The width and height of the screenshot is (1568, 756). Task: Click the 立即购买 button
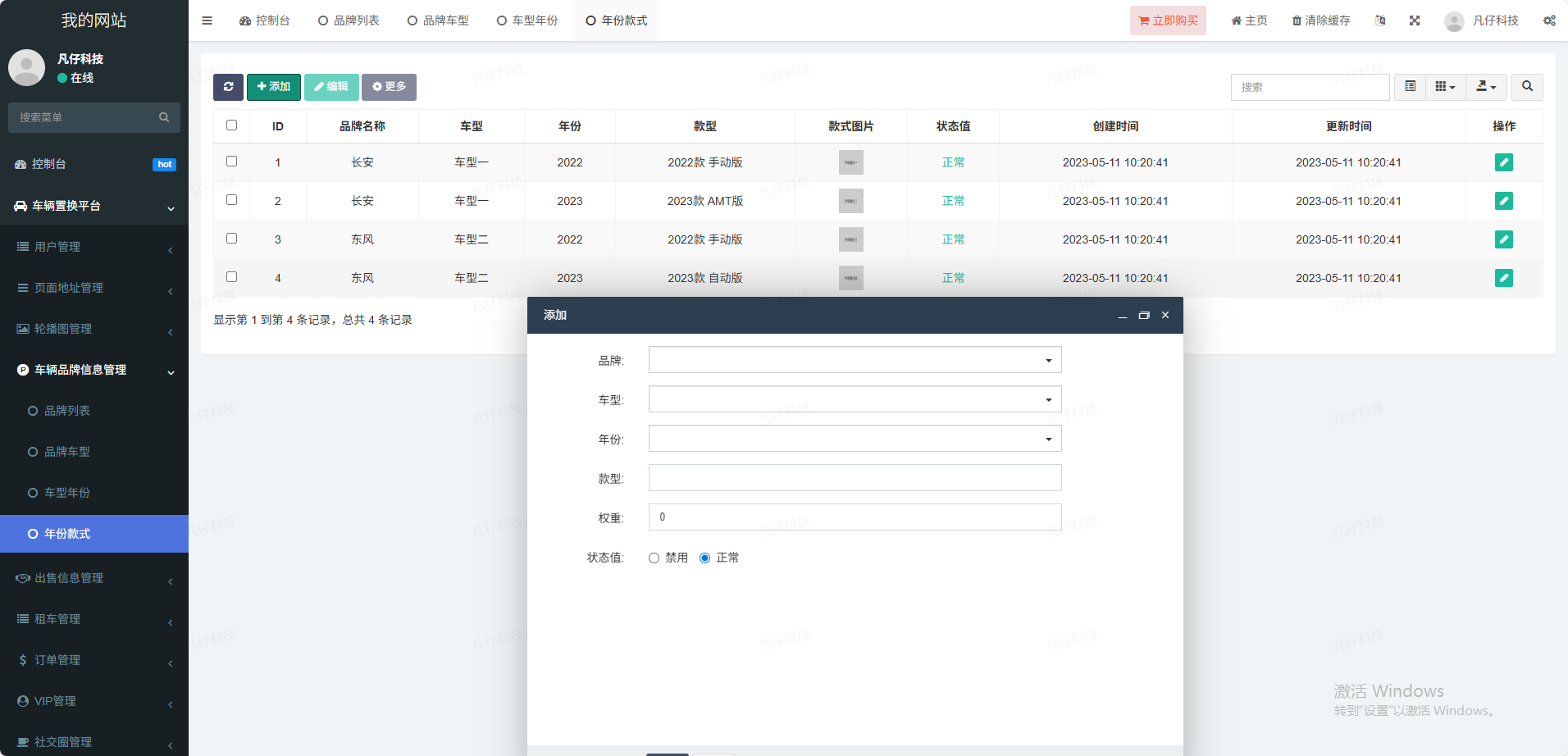click(x=1168, y=20)
